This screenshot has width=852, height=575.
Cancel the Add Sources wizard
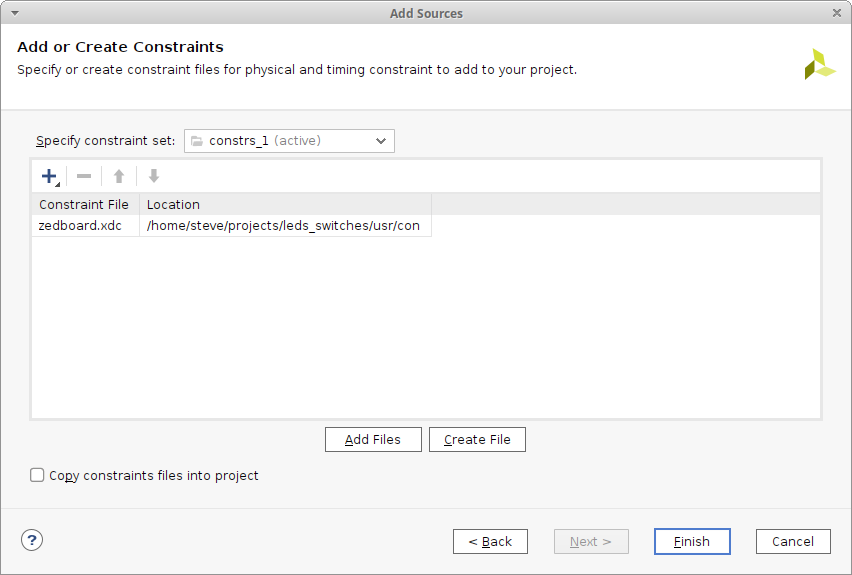(793, 542)
